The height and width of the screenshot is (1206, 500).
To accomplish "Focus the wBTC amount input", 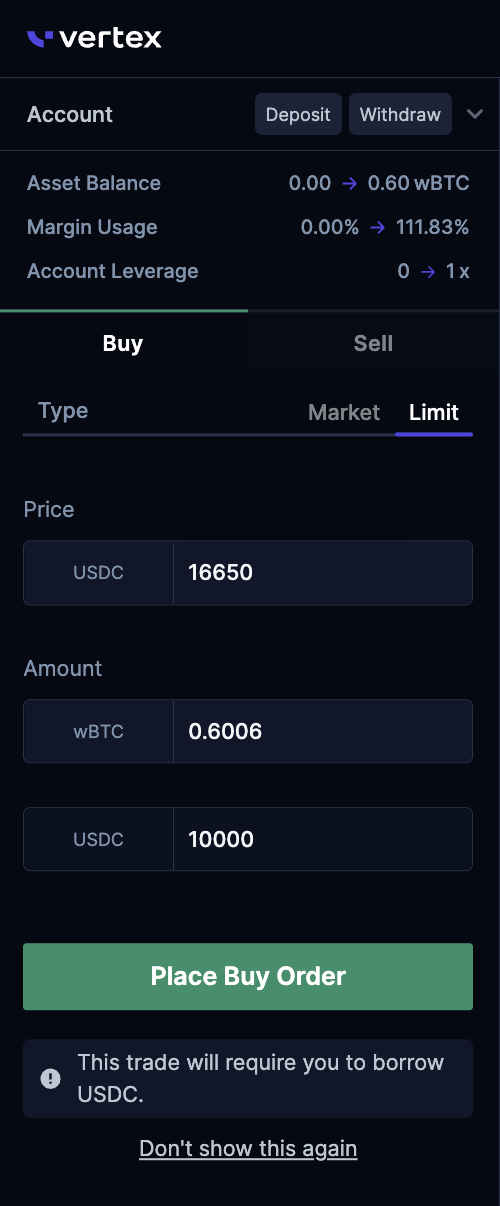I will (323, 731).
